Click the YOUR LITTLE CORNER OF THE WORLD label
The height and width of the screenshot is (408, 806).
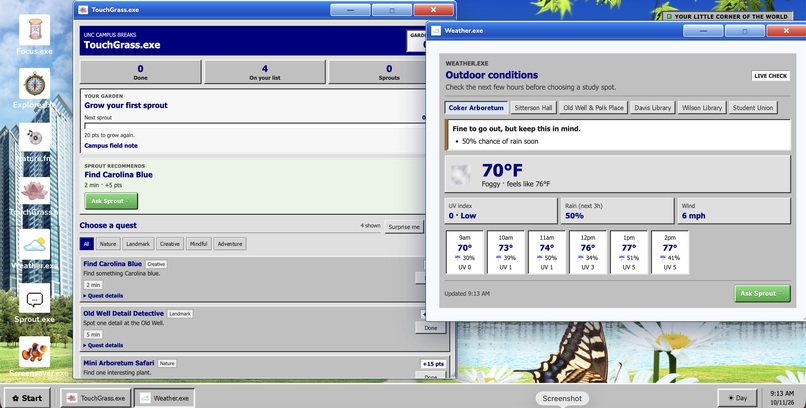[727, 16]
